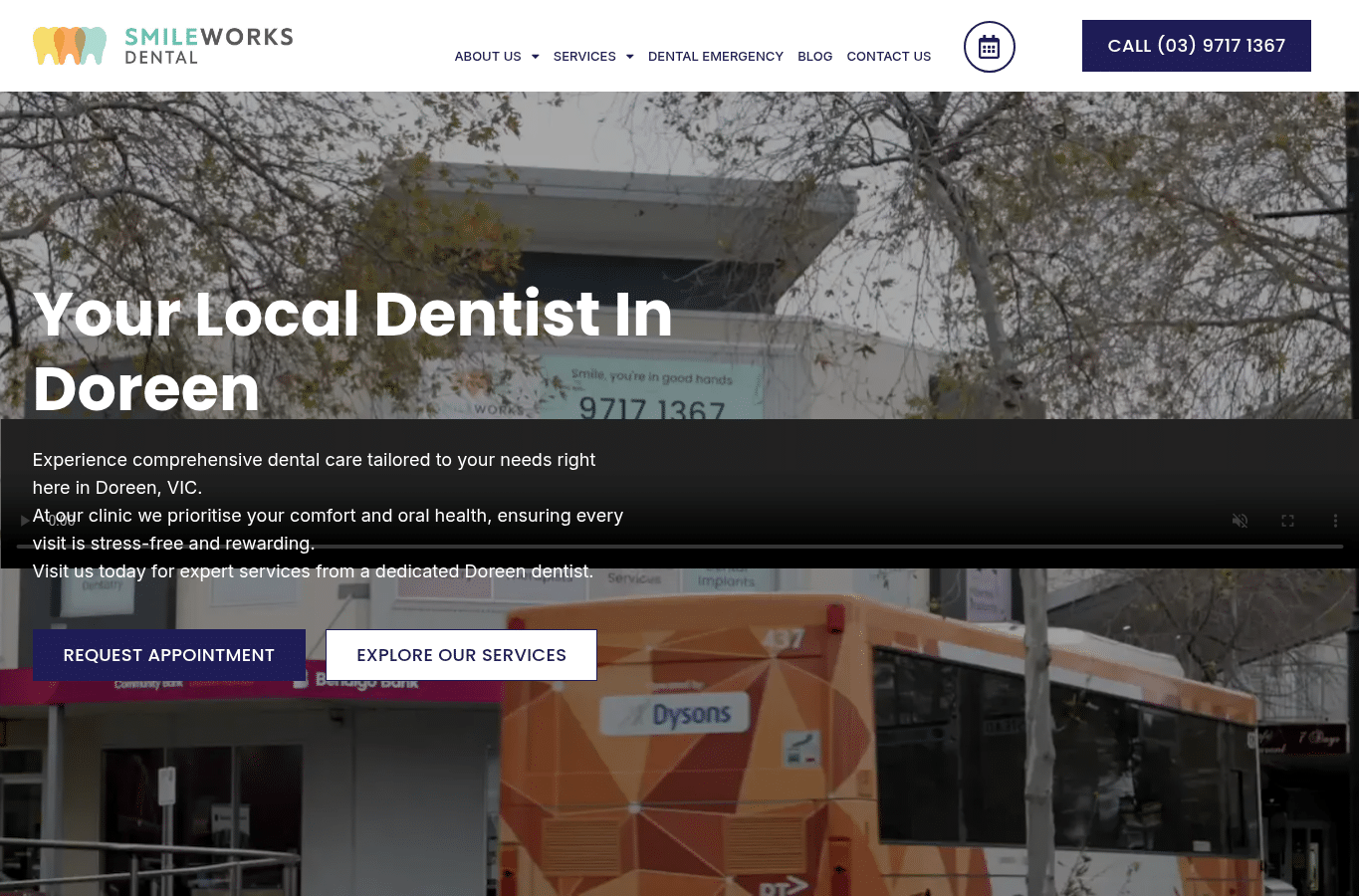Expand the Services dropdown arrow
Screen dimensions: 1359x896
coord(629,57)
